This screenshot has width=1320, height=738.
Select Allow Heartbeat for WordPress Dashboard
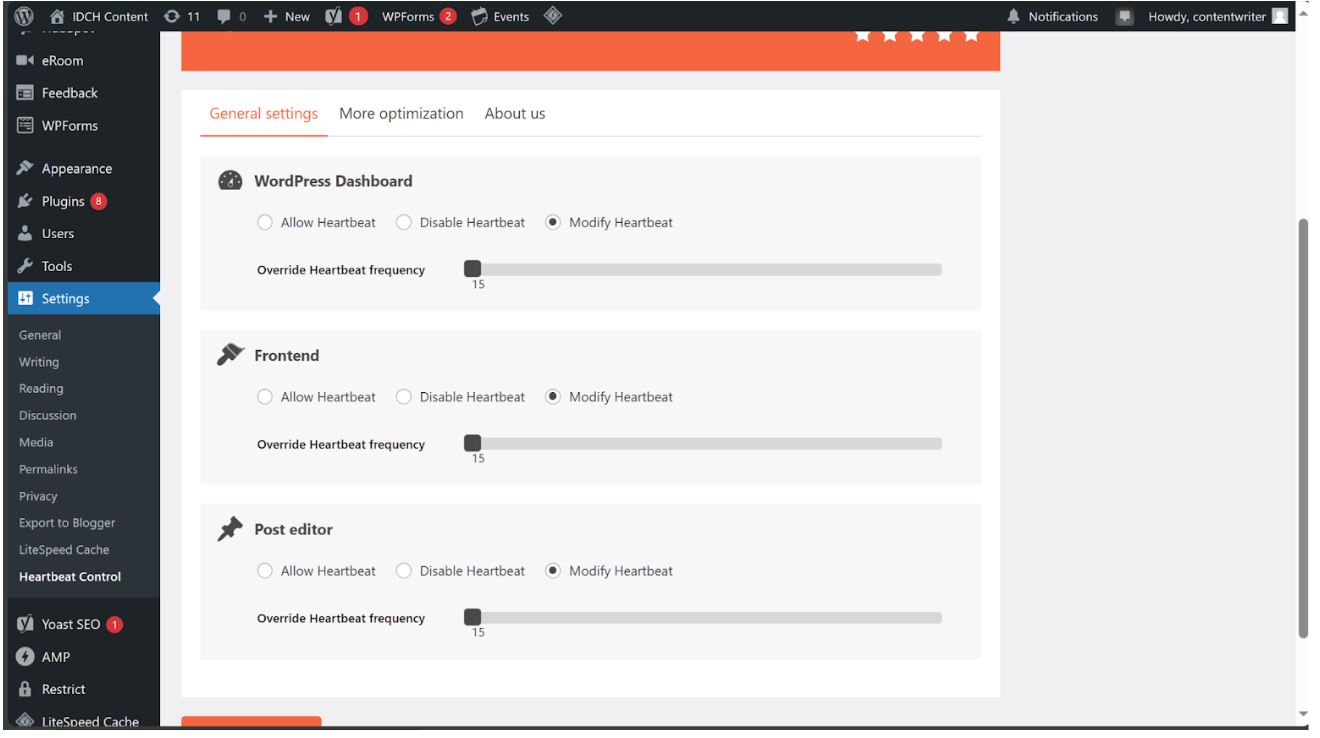264,222
